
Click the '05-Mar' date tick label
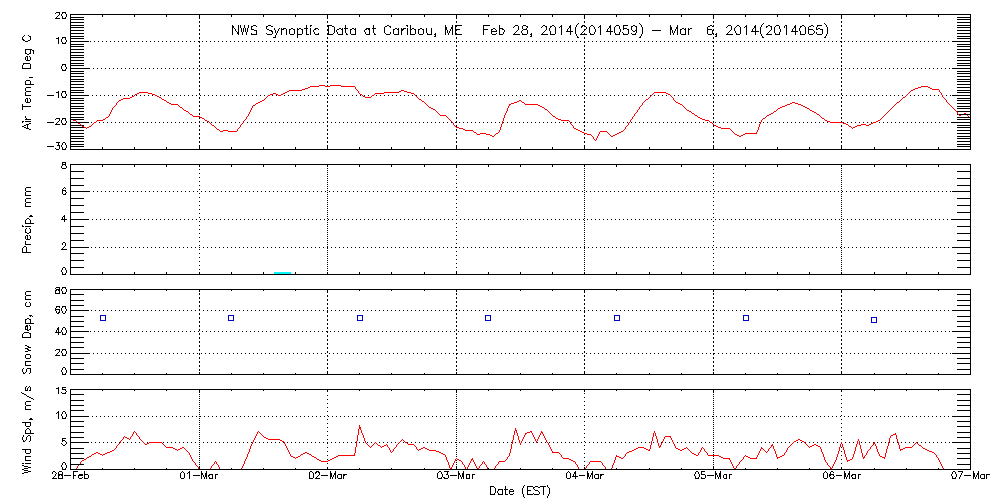[x=713, y=478]
